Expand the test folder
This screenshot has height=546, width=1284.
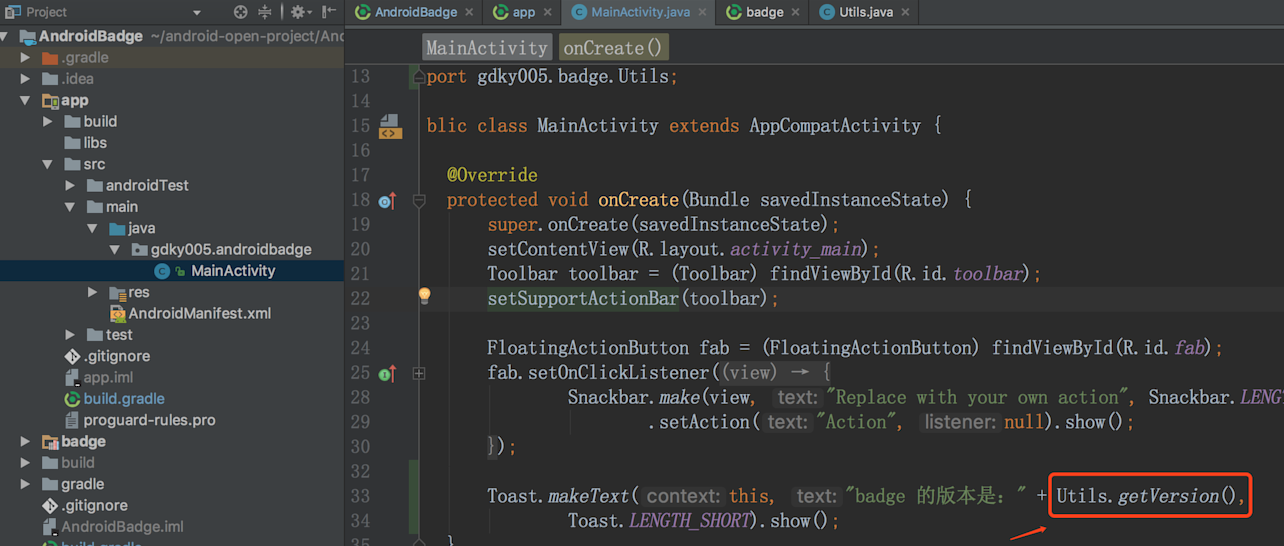click(70, 335)
